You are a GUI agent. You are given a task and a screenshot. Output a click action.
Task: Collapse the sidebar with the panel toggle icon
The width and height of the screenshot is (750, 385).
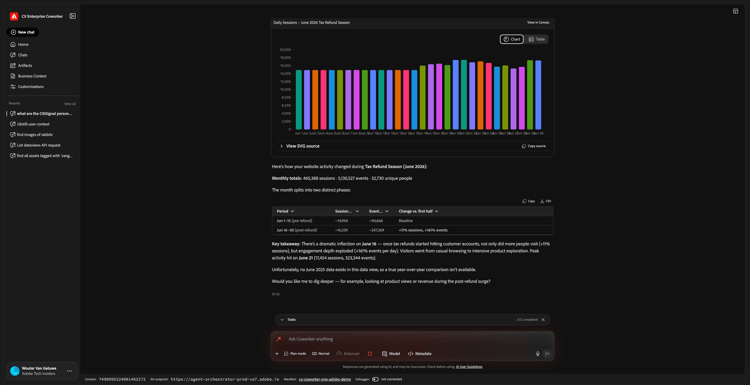pyautogui.click(x=72, y=16)
